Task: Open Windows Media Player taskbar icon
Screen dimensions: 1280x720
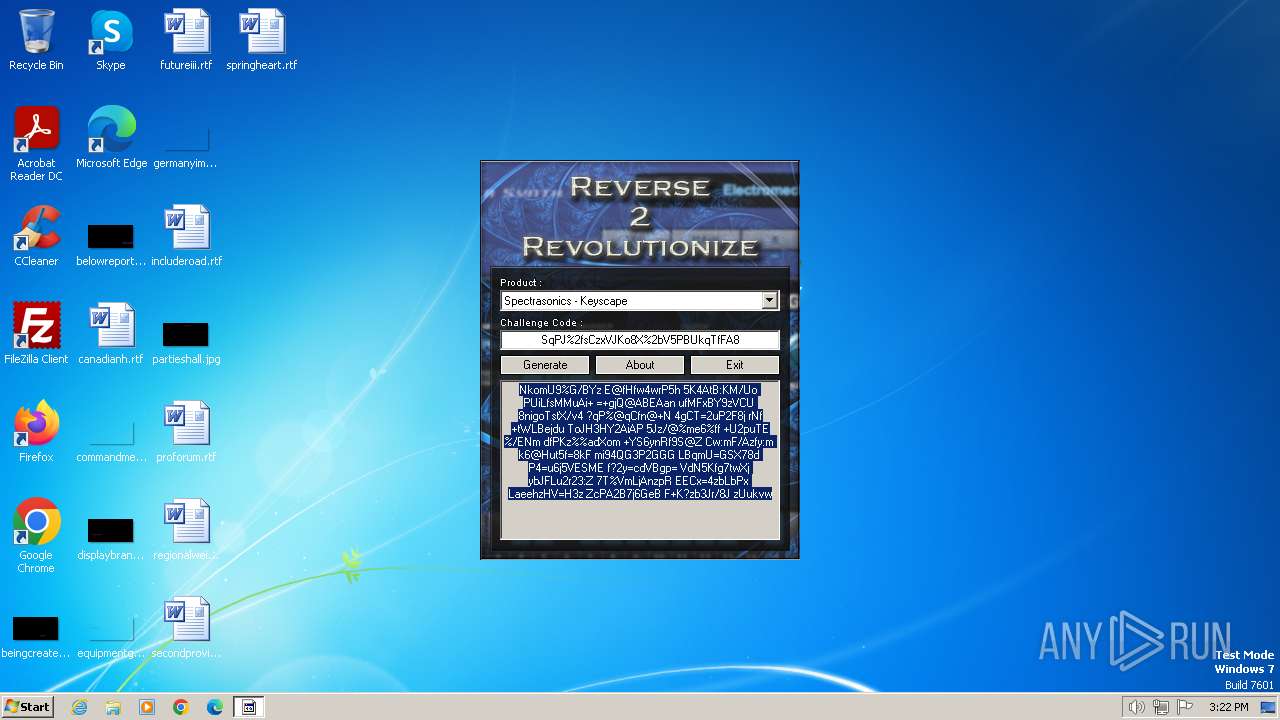Action: [x=147, y=707]
